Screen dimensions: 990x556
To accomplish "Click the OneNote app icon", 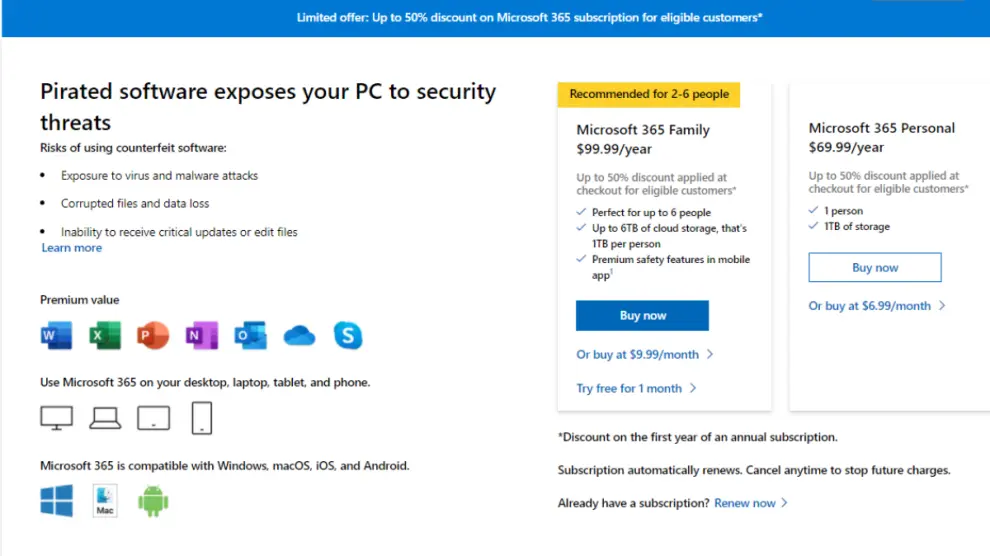I will tap(201, 336).
